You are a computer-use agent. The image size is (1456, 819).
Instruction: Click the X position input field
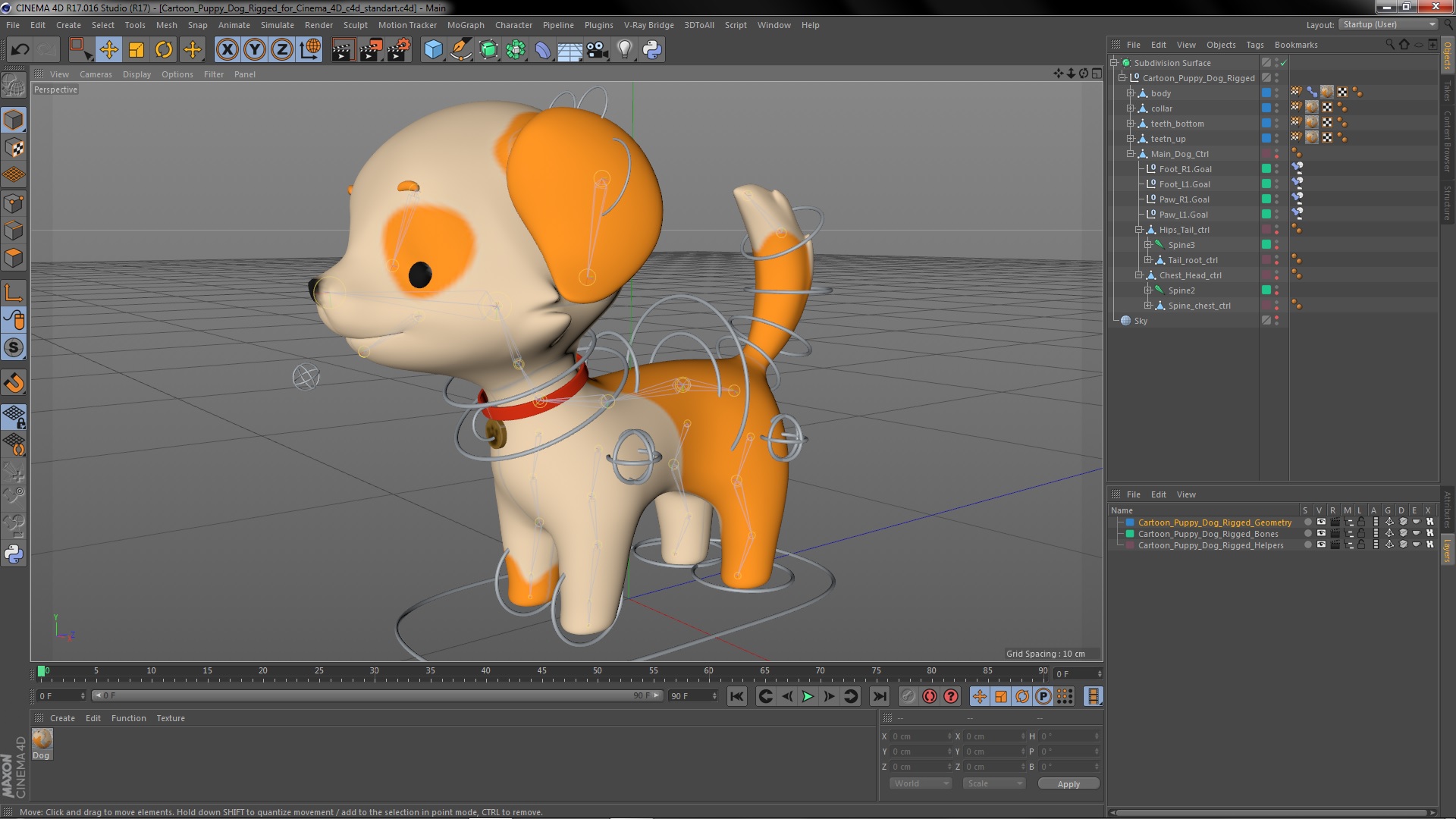(x=920, y=736)
